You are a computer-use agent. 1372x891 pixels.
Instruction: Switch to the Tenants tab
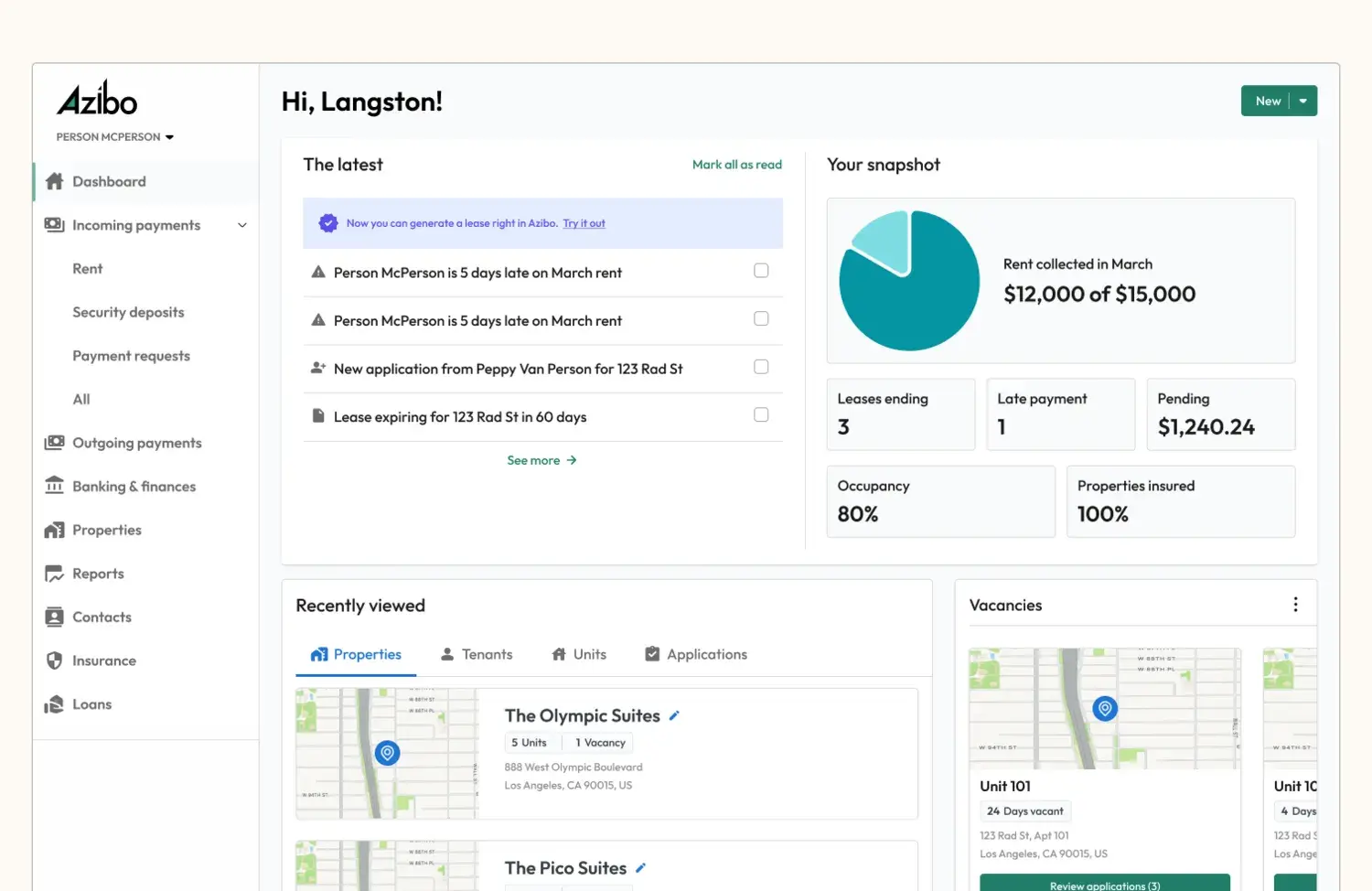477,655
